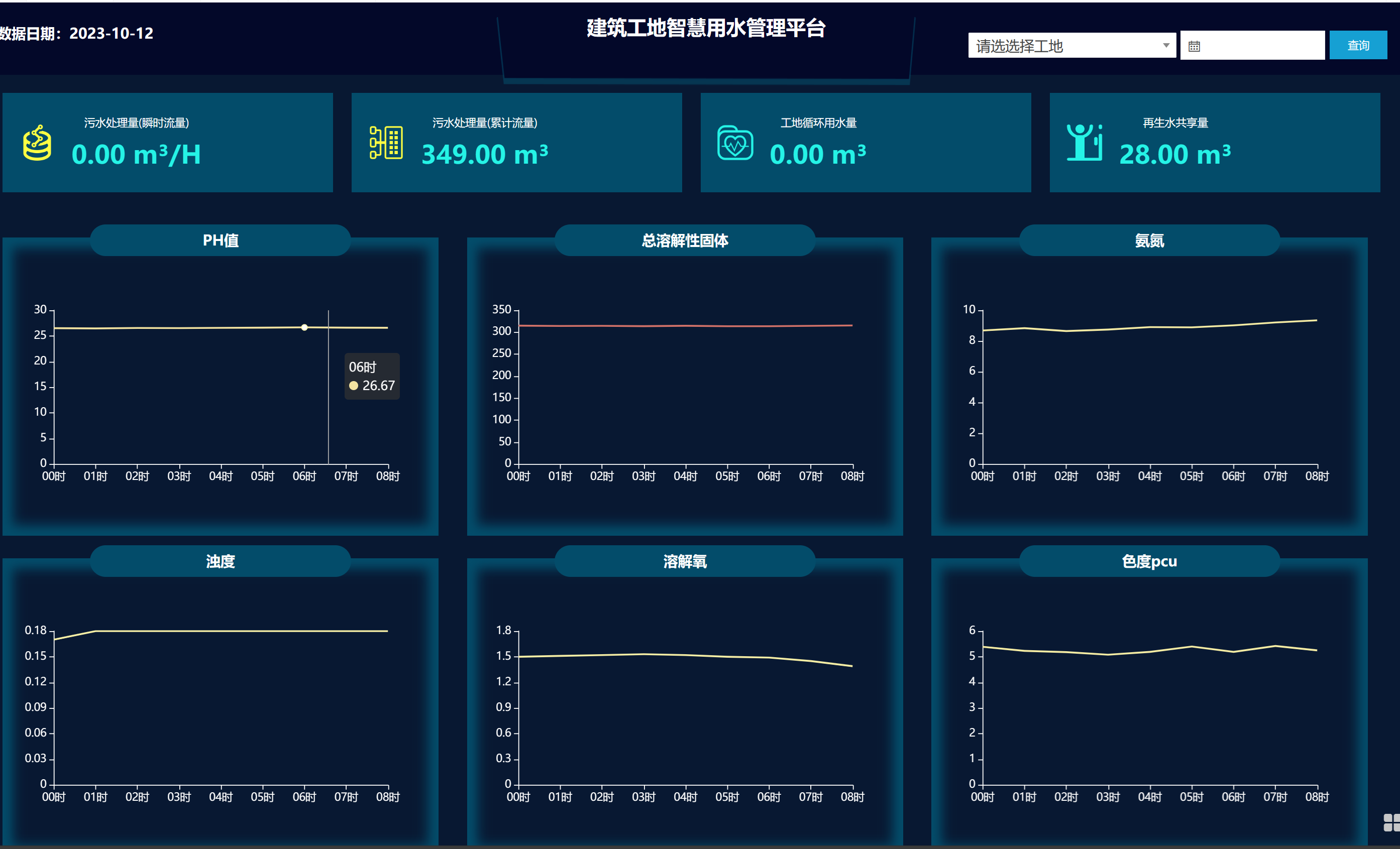The height and width of the screenshot is (849, 1400).
Task: Click the 浊度 chart title
Action: [221, 561]
